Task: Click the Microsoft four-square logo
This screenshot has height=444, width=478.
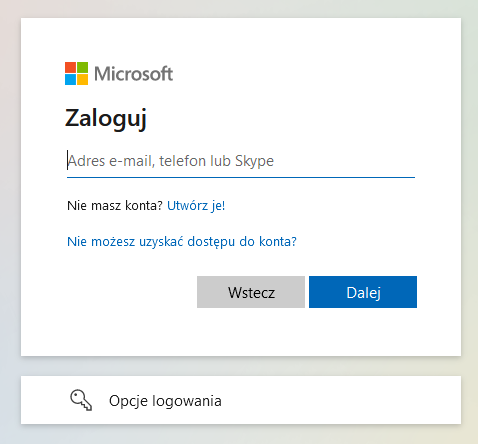Action: click(x=76, y=73)
